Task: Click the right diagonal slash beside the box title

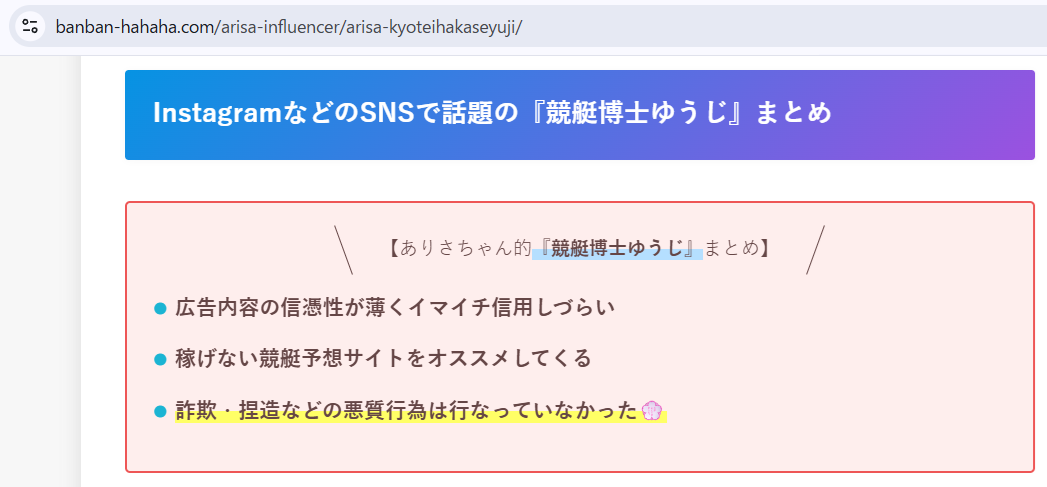Action: 815,250
